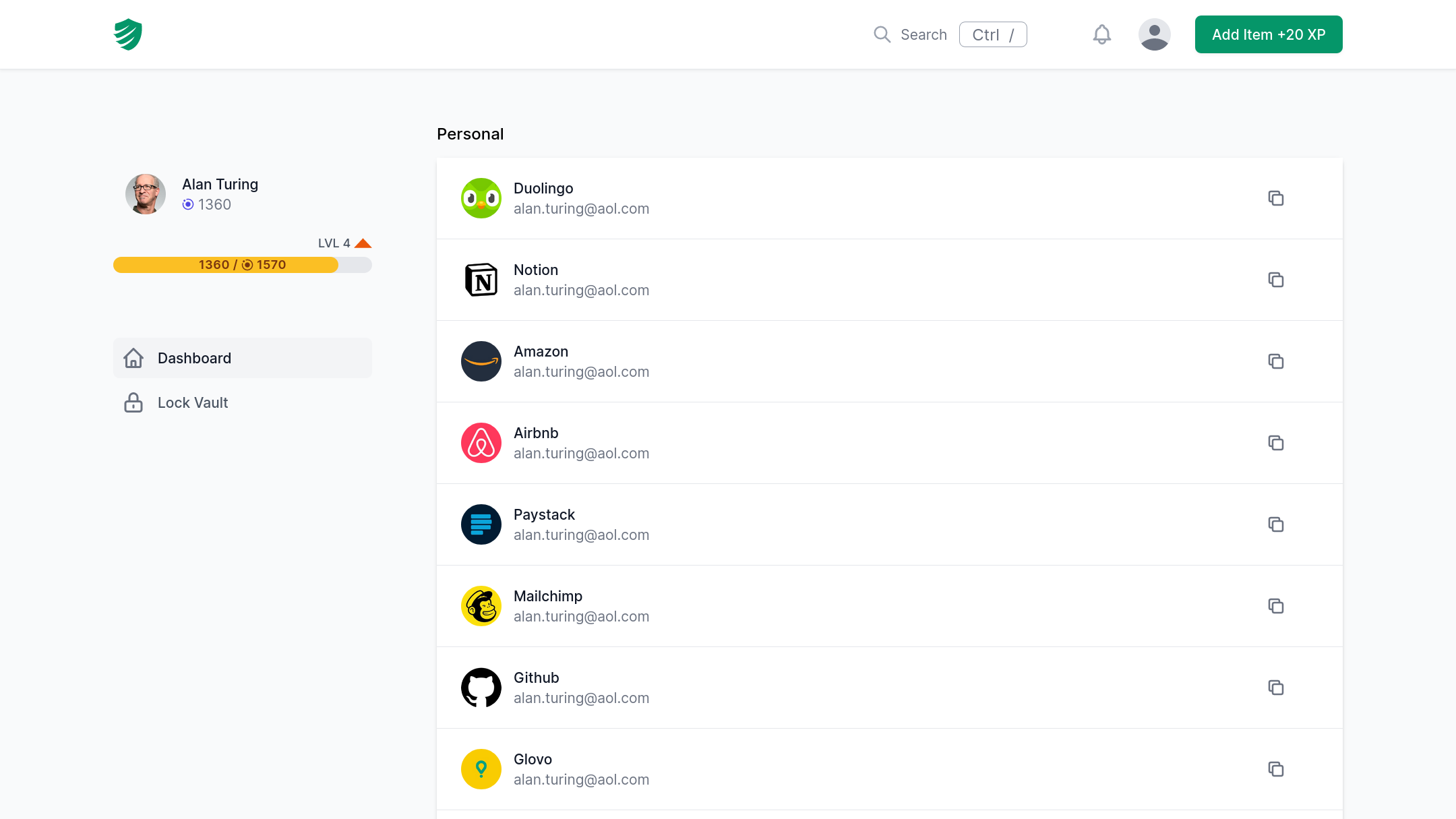Open the notifications bell
1456x819 pixels.
(x=1101, y=34)
